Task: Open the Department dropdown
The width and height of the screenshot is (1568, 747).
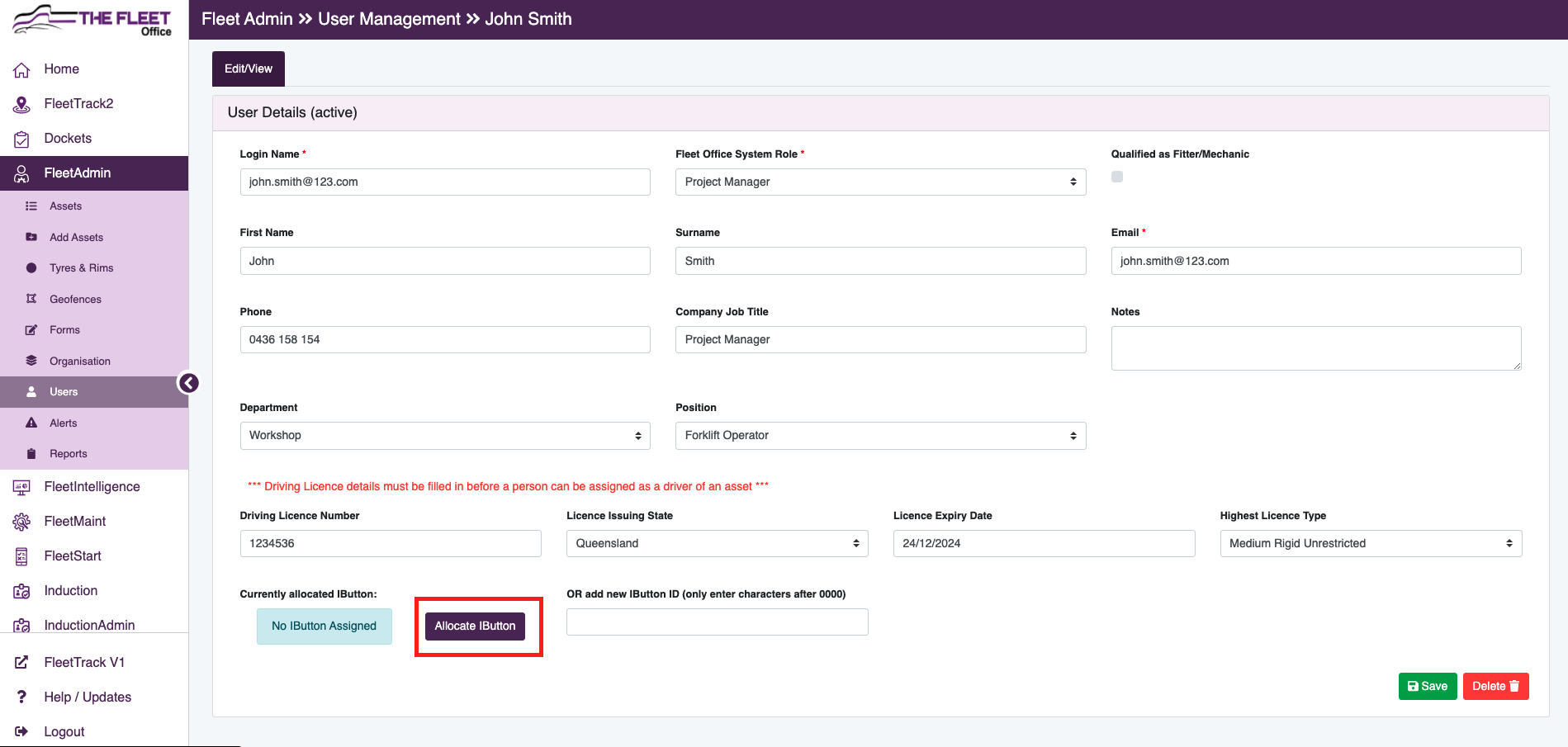Action: click(445, 436)
